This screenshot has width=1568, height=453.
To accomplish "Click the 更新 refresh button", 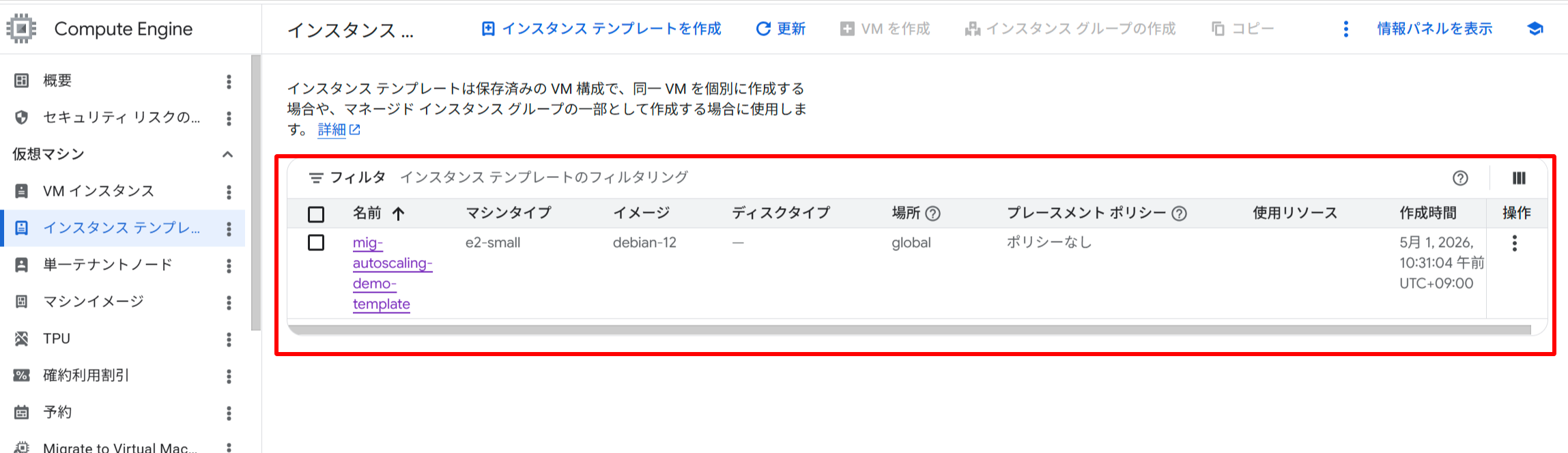I will coord(781,29).
